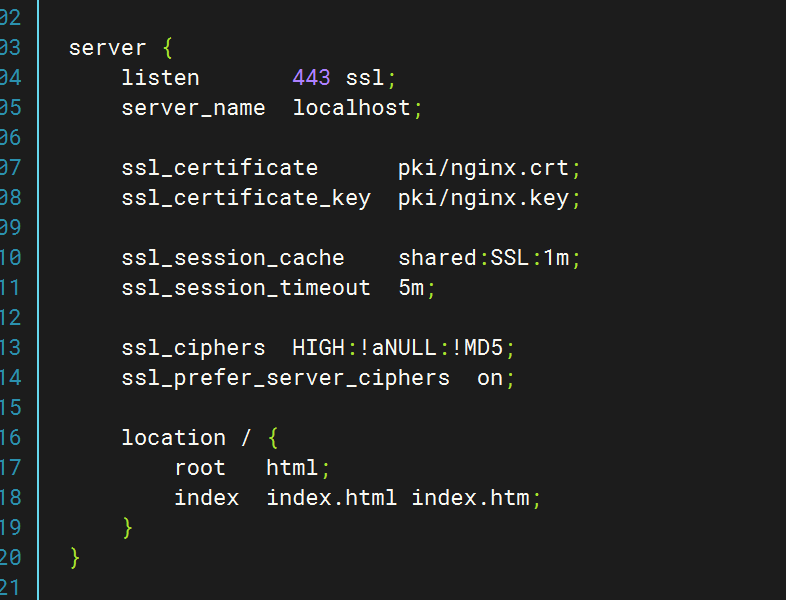Click the 'listen' directive
The height and width of the screenshot is (600, 786).
[160, 78]
